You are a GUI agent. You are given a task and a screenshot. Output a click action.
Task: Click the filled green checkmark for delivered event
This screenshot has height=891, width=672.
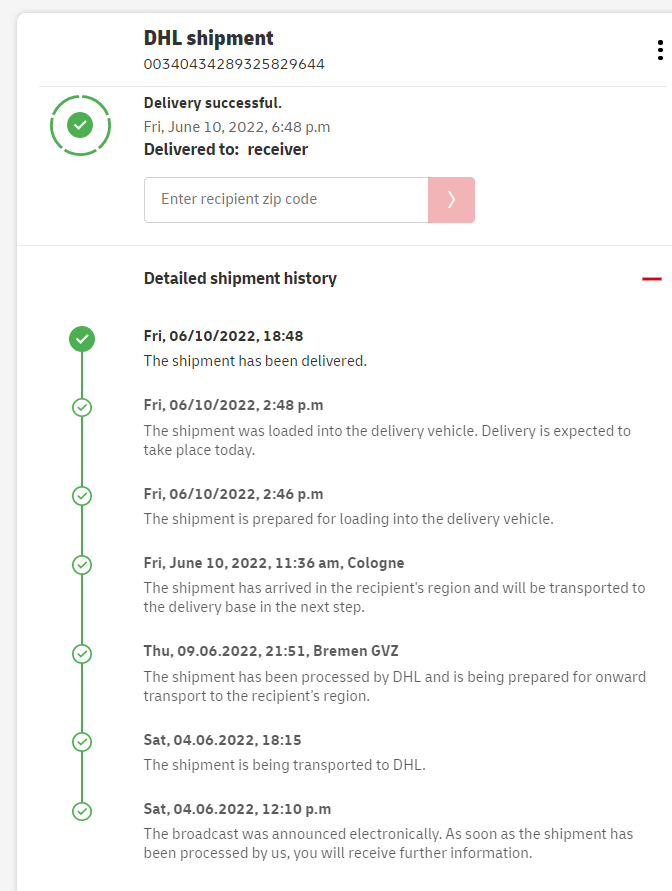point(83,339)
